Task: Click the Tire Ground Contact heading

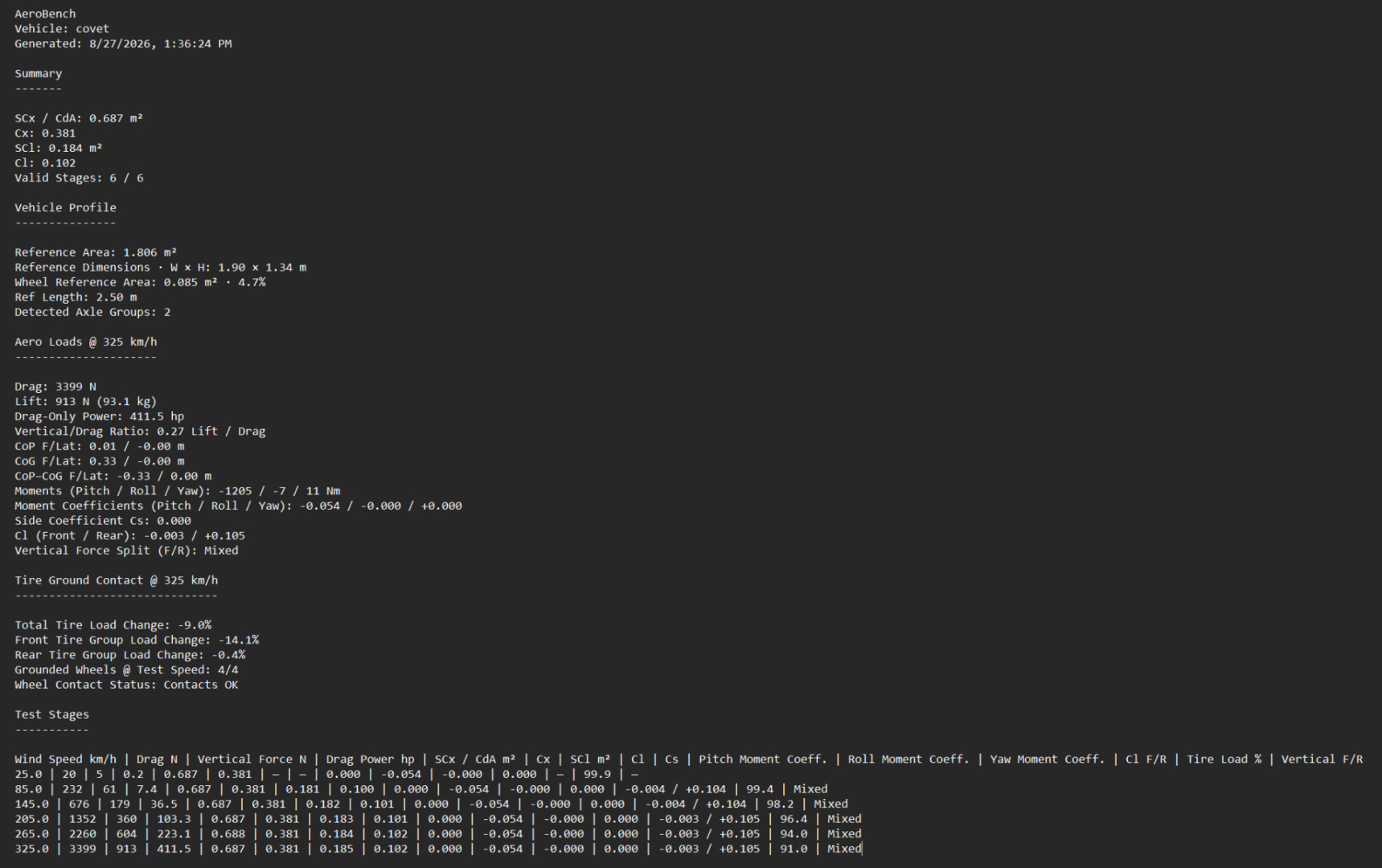Action: pos(117,580)
